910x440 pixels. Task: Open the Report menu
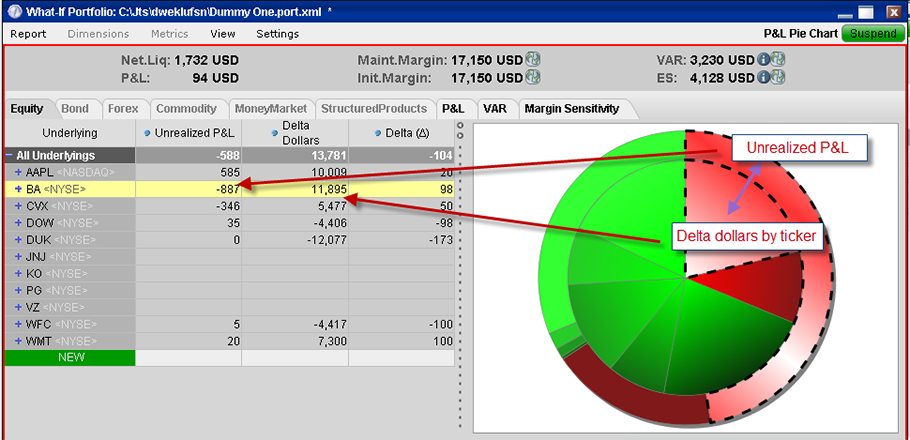pyautogui.click(x=28, y=34)
